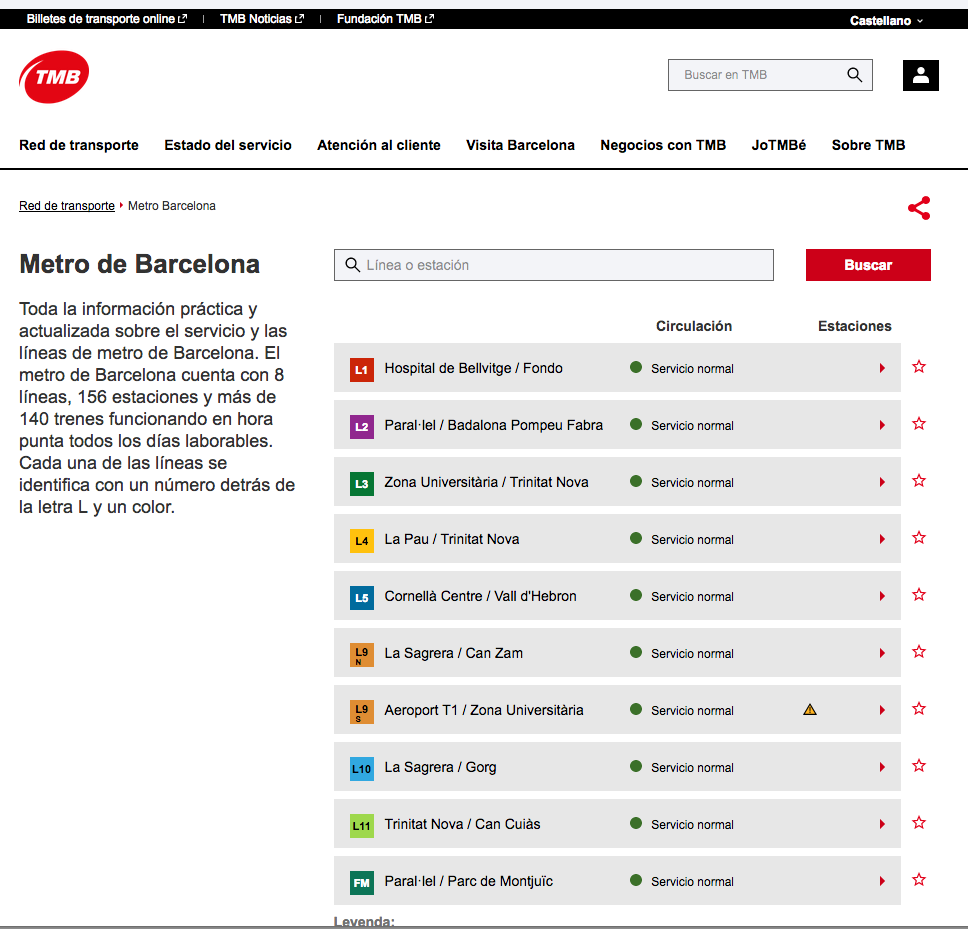Favorite Hospital de Bellvitge / Fondo line
This screenshot has width=968, height=929.
pos(919,367)
